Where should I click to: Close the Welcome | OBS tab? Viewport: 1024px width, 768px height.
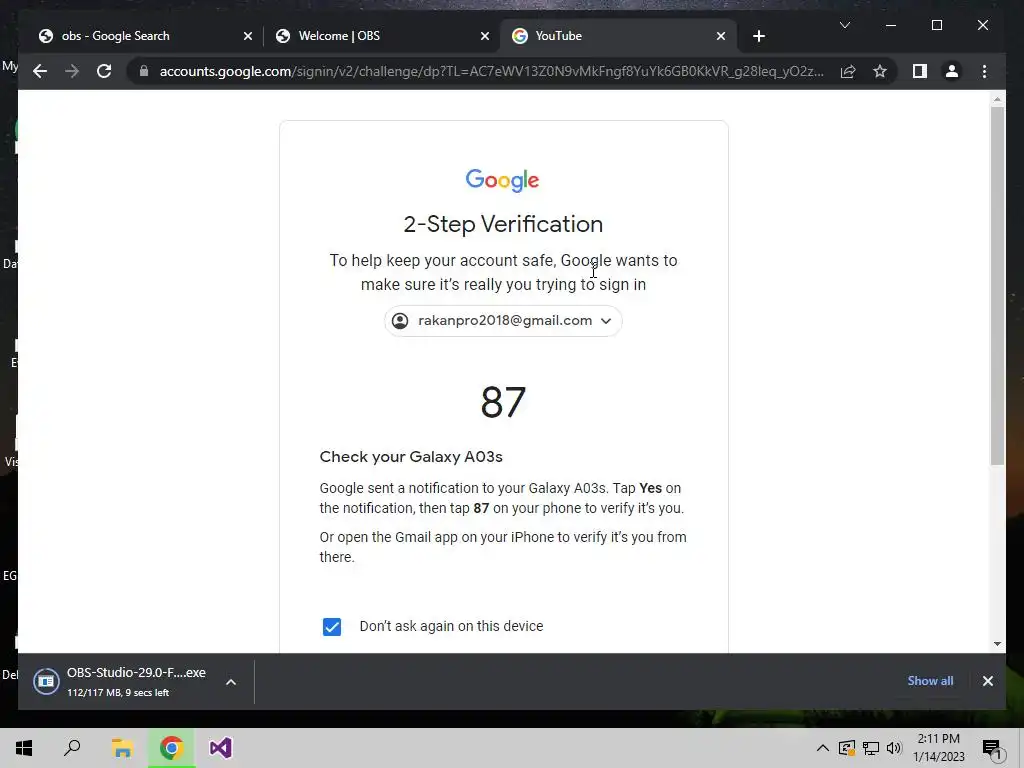click(485, 36)
